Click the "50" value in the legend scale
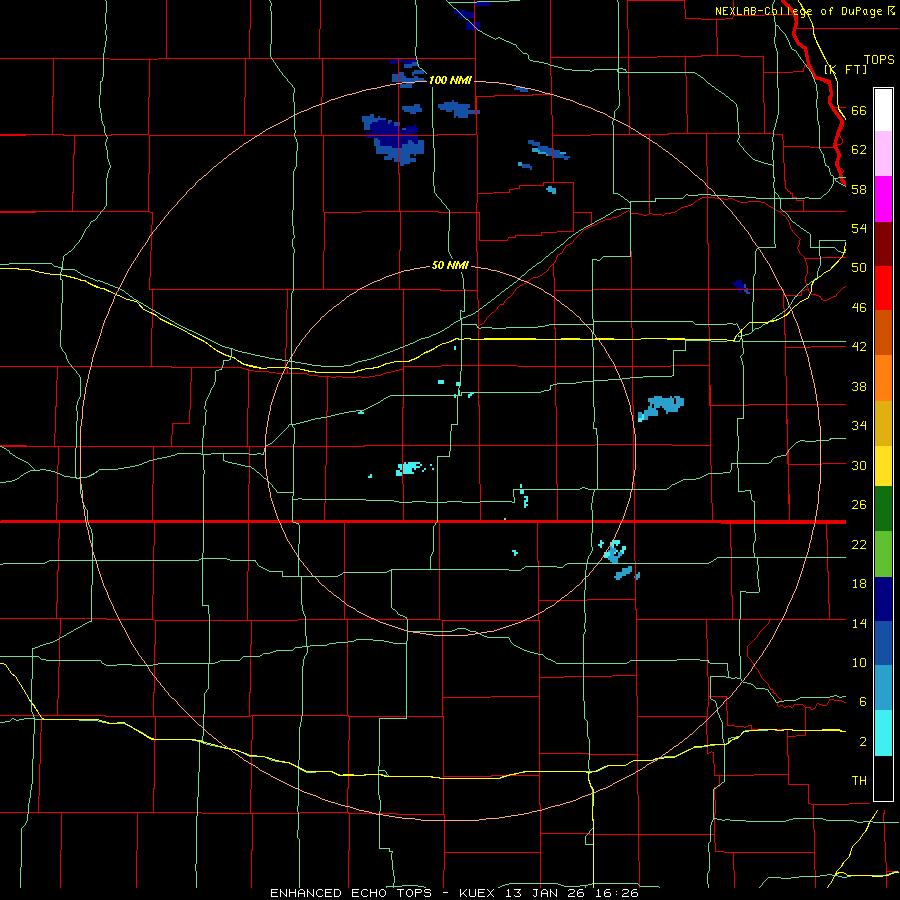 (859, 268)
